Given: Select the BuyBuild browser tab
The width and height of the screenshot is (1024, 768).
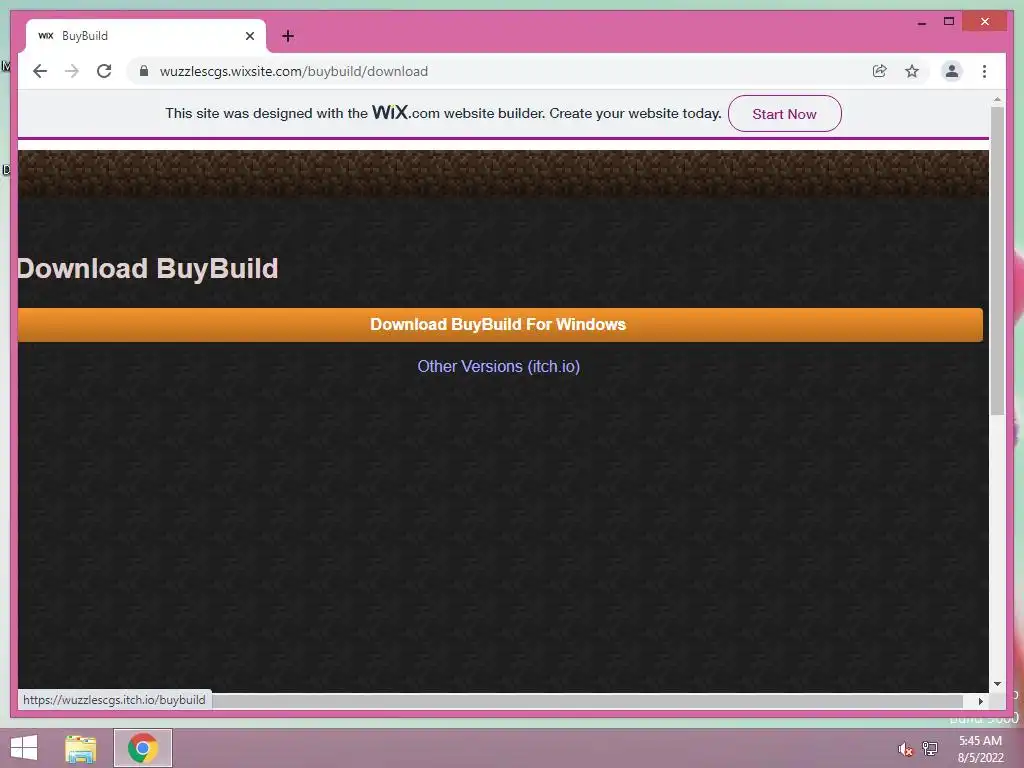Looking at the screenshot, I should point(146,36).
